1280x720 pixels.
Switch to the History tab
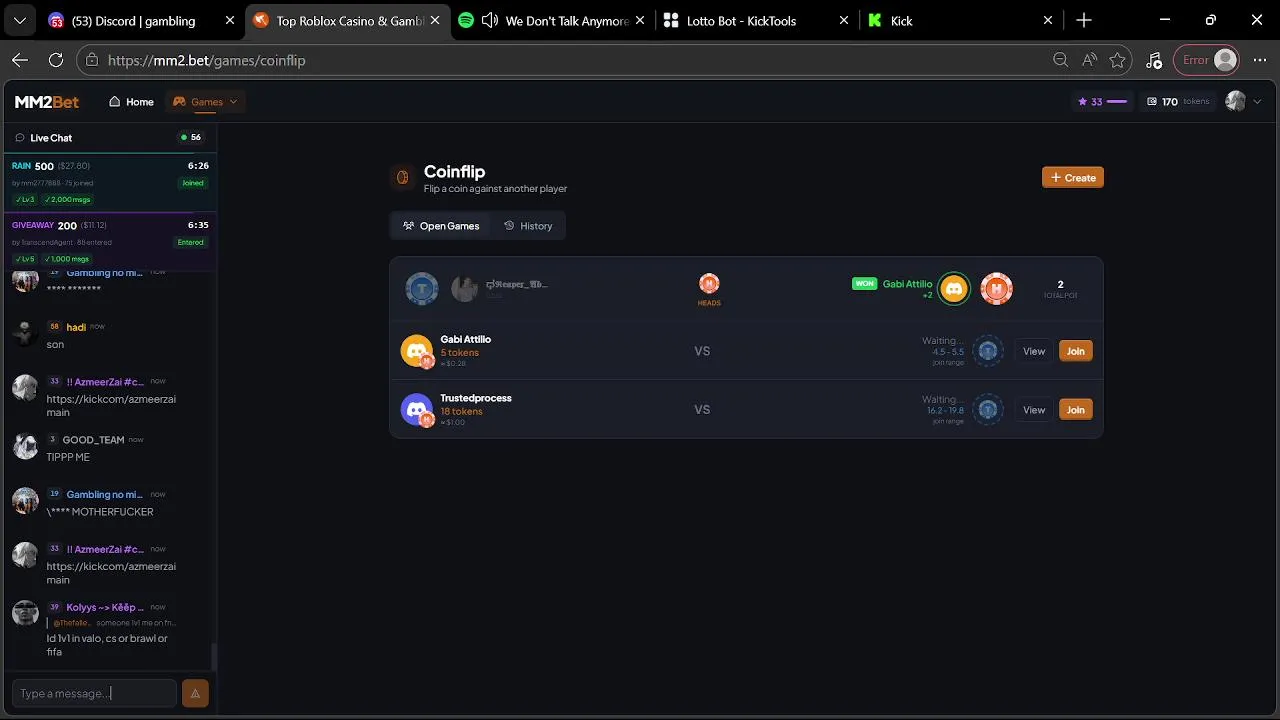pyautogui.click(x=528, y=226)
